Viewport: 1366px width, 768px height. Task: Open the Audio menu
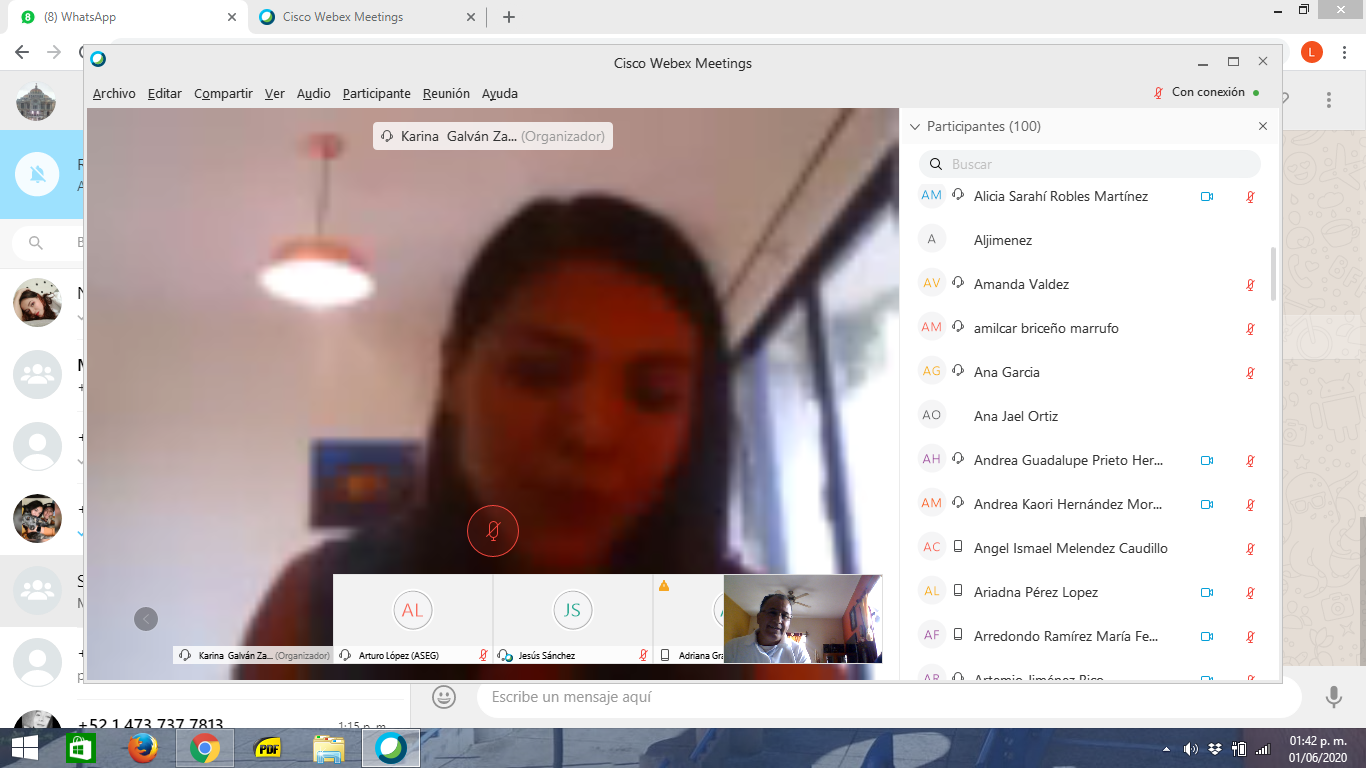pyautogui.click(x=314, y=93)
